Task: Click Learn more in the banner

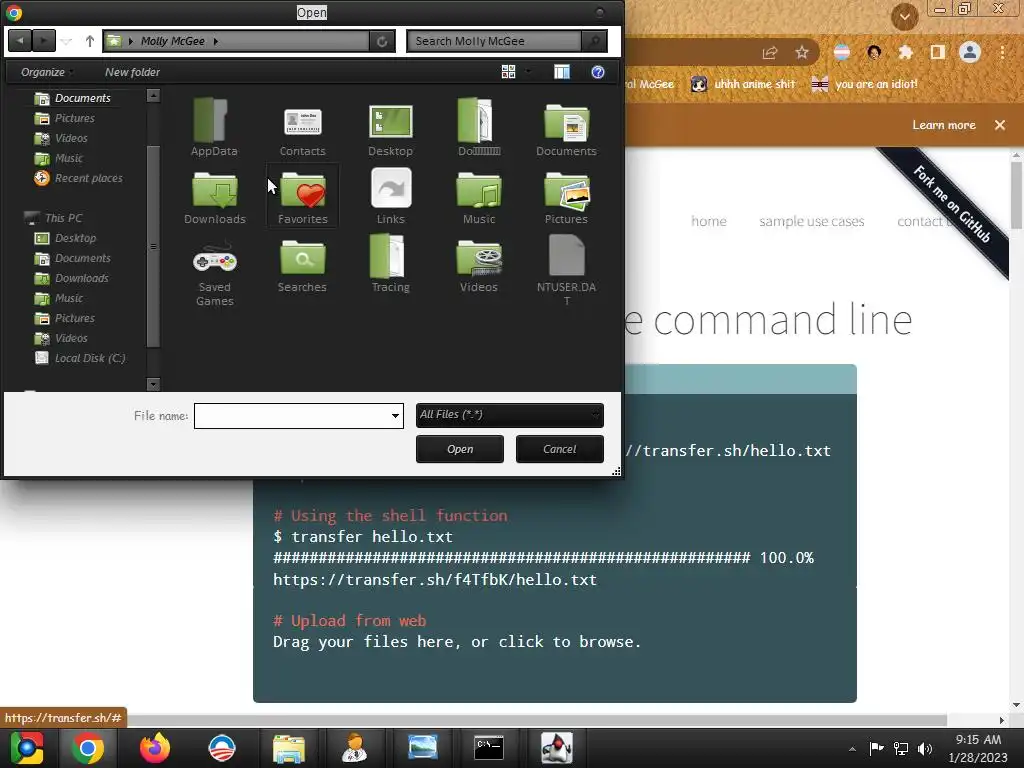Action: (x=944, y=125)
